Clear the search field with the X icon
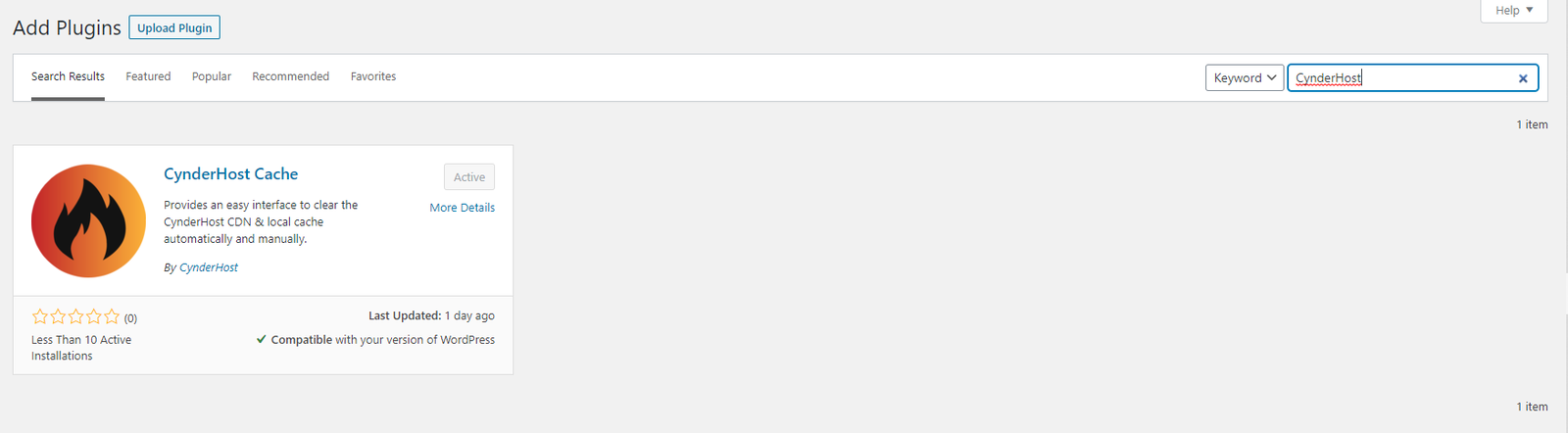This screenshot has width=1568, height=433. pyautogui.click(x=1523, y=78)
